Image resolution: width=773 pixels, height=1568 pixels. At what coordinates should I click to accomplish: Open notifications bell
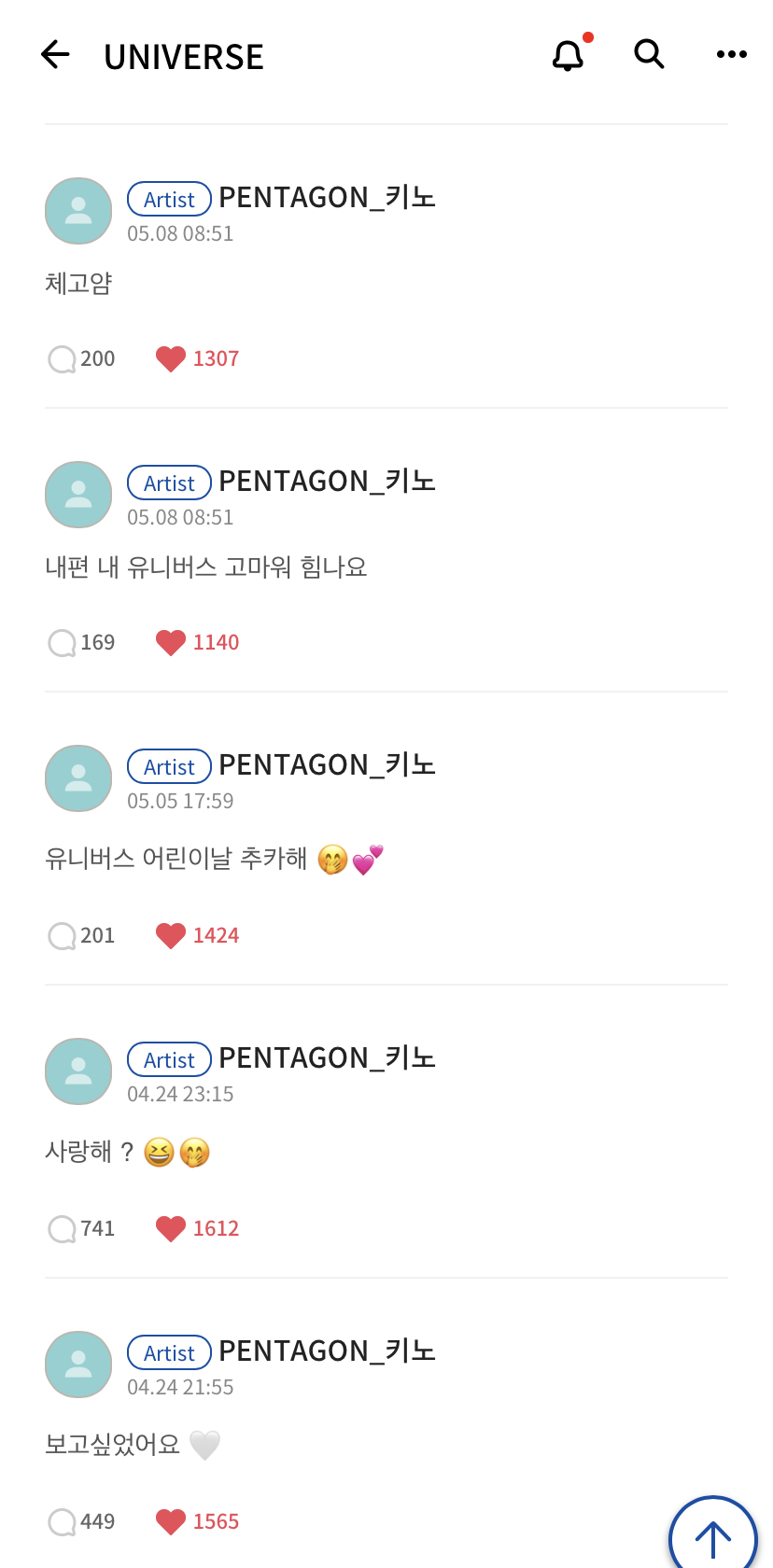coord(568,55)
